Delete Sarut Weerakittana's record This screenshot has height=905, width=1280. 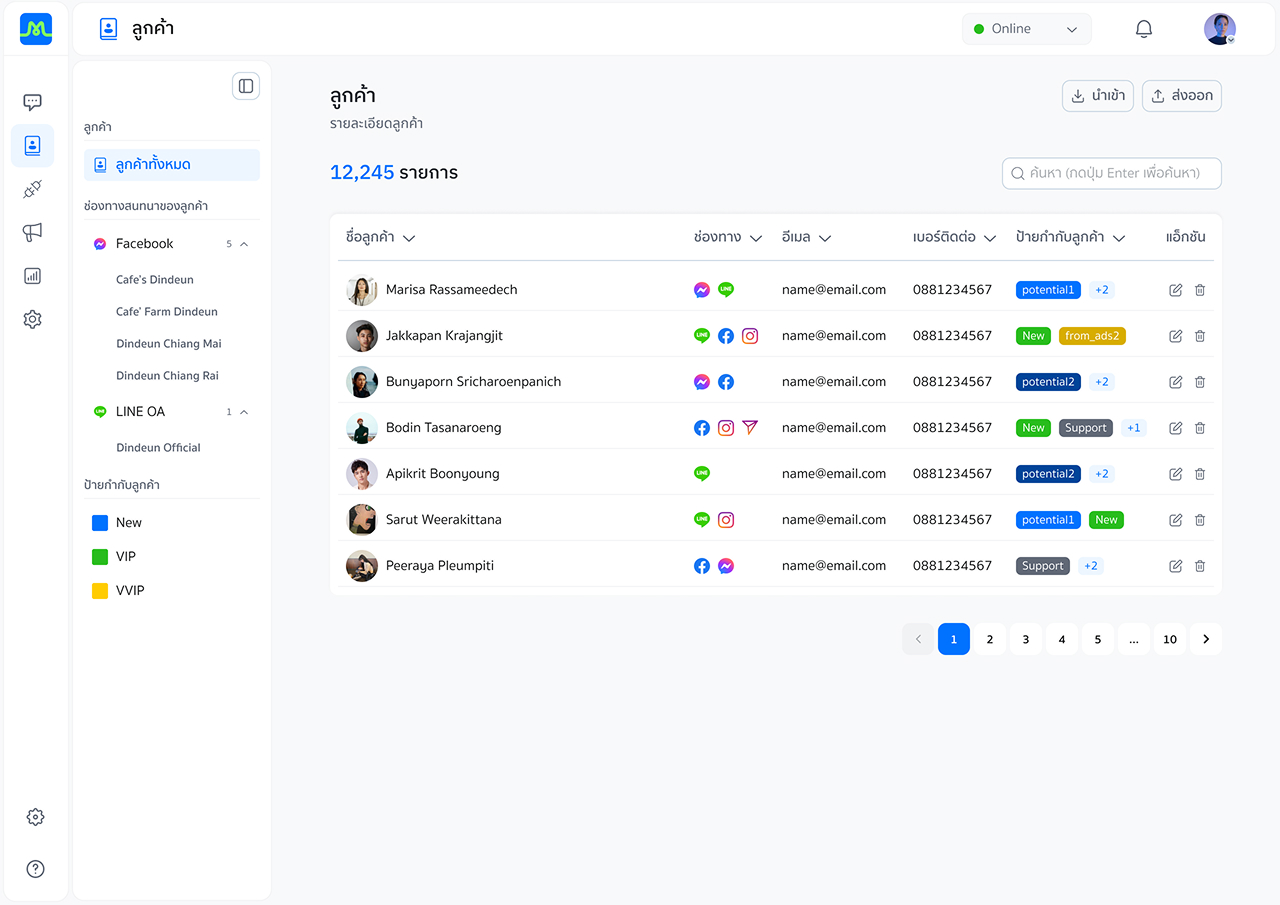pyautogui.click(x=1200, y=520)
